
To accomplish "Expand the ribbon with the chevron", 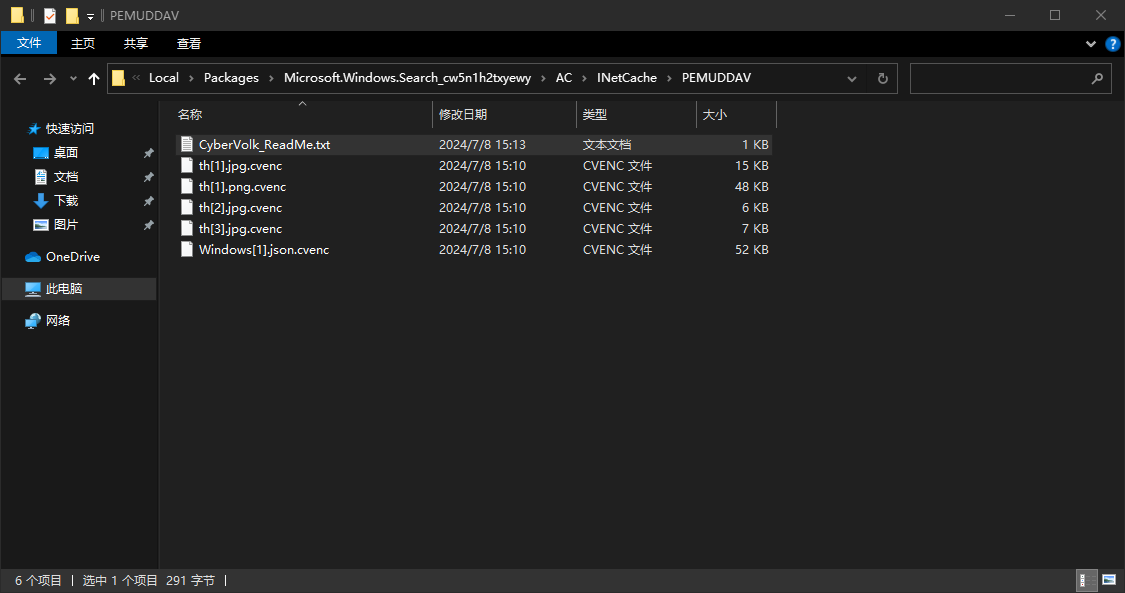I will coord(1091,44).
